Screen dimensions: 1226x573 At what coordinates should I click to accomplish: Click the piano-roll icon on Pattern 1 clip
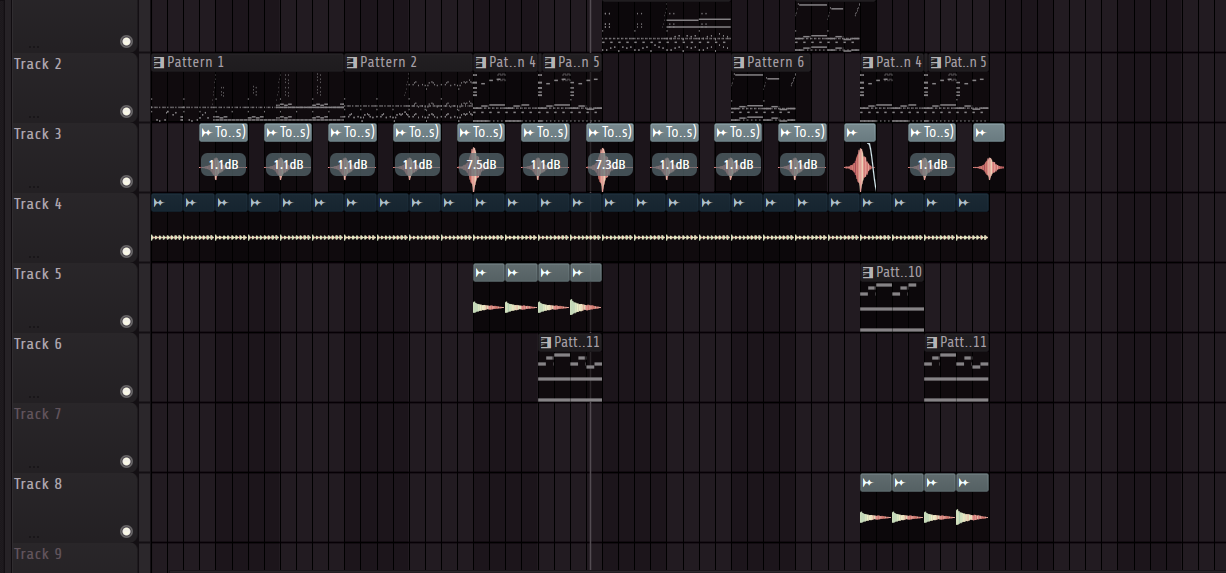159,63
